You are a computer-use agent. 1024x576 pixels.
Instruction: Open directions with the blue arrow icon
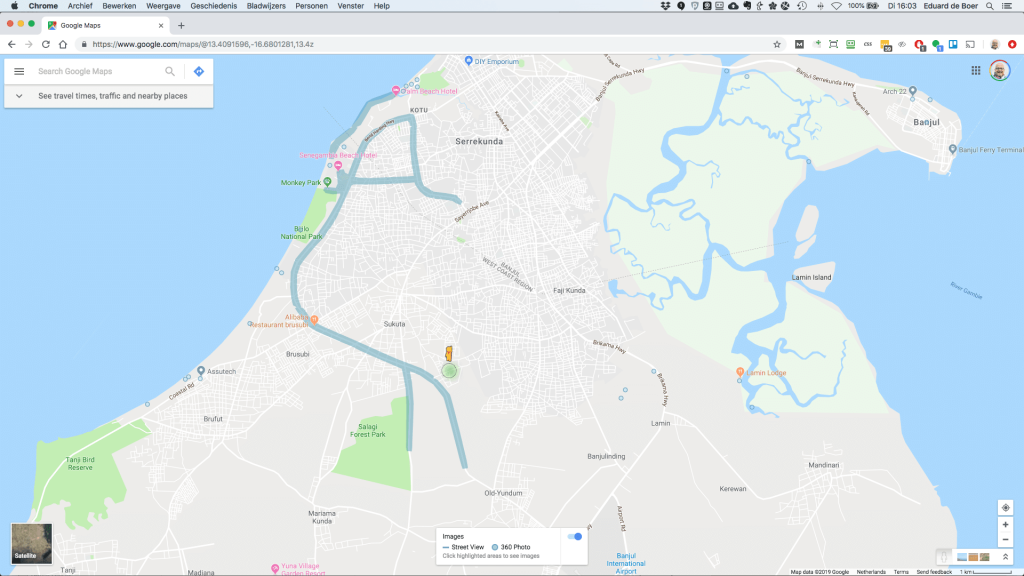tap(199, 72)
